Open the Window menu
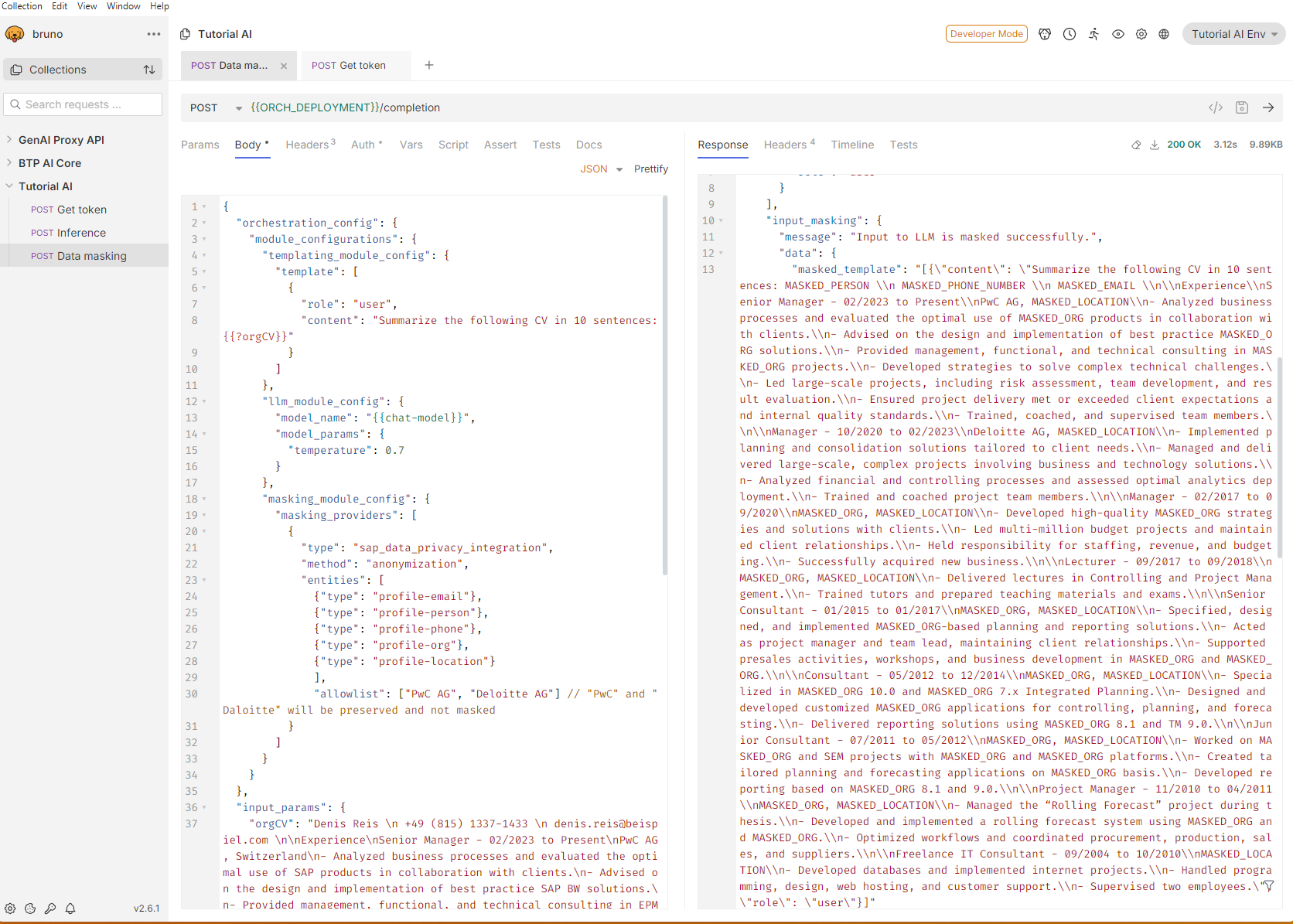 [124, 6]
